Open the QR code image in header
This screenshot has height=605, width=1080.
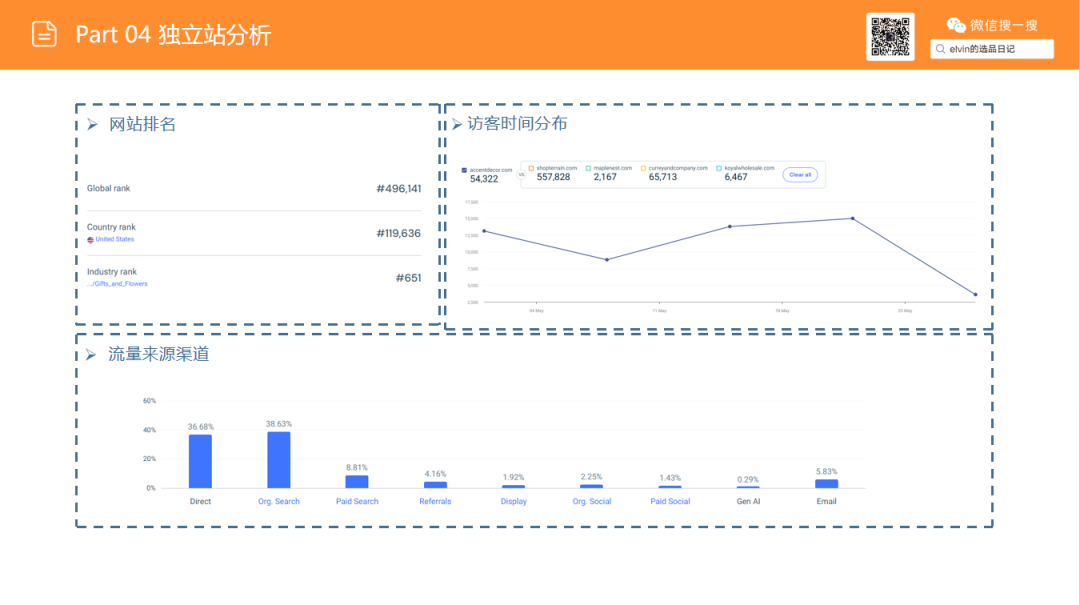coord(890,37)
